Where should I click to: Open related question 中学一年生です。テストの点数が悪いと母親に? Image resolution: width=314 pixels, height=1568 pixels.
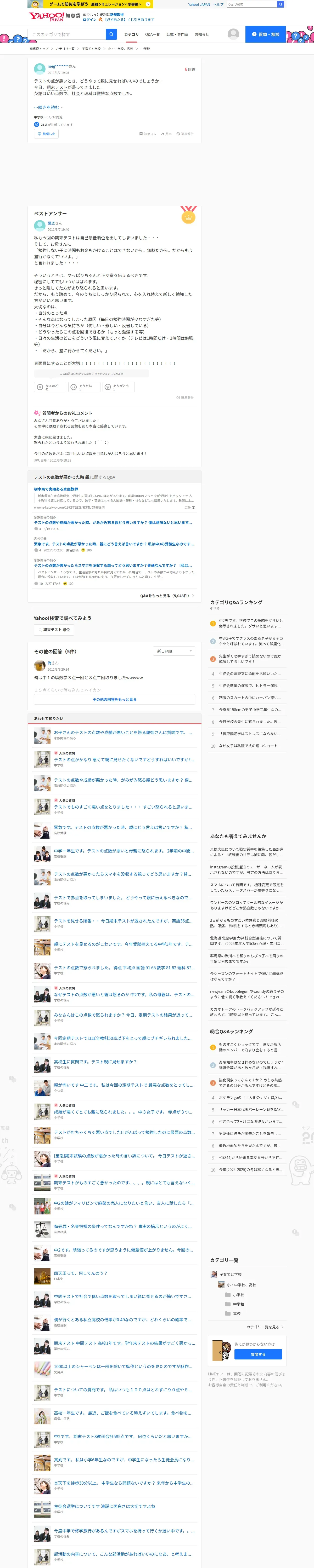[123, 851]
